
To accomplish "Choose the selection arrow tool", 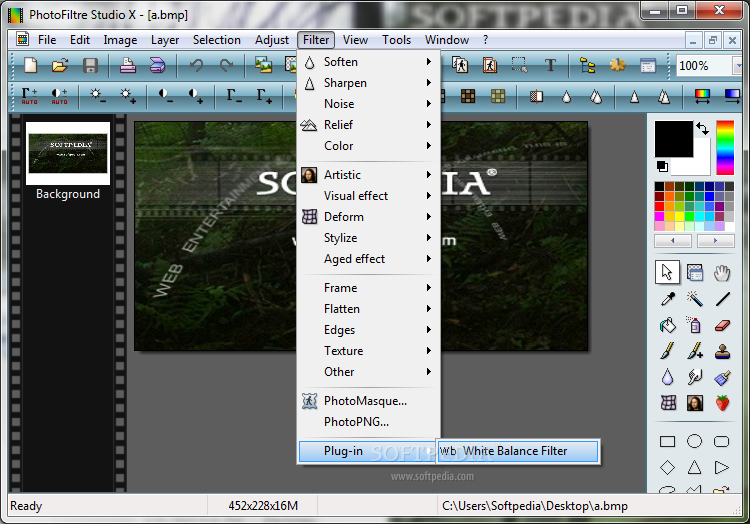I will (667, 273).
